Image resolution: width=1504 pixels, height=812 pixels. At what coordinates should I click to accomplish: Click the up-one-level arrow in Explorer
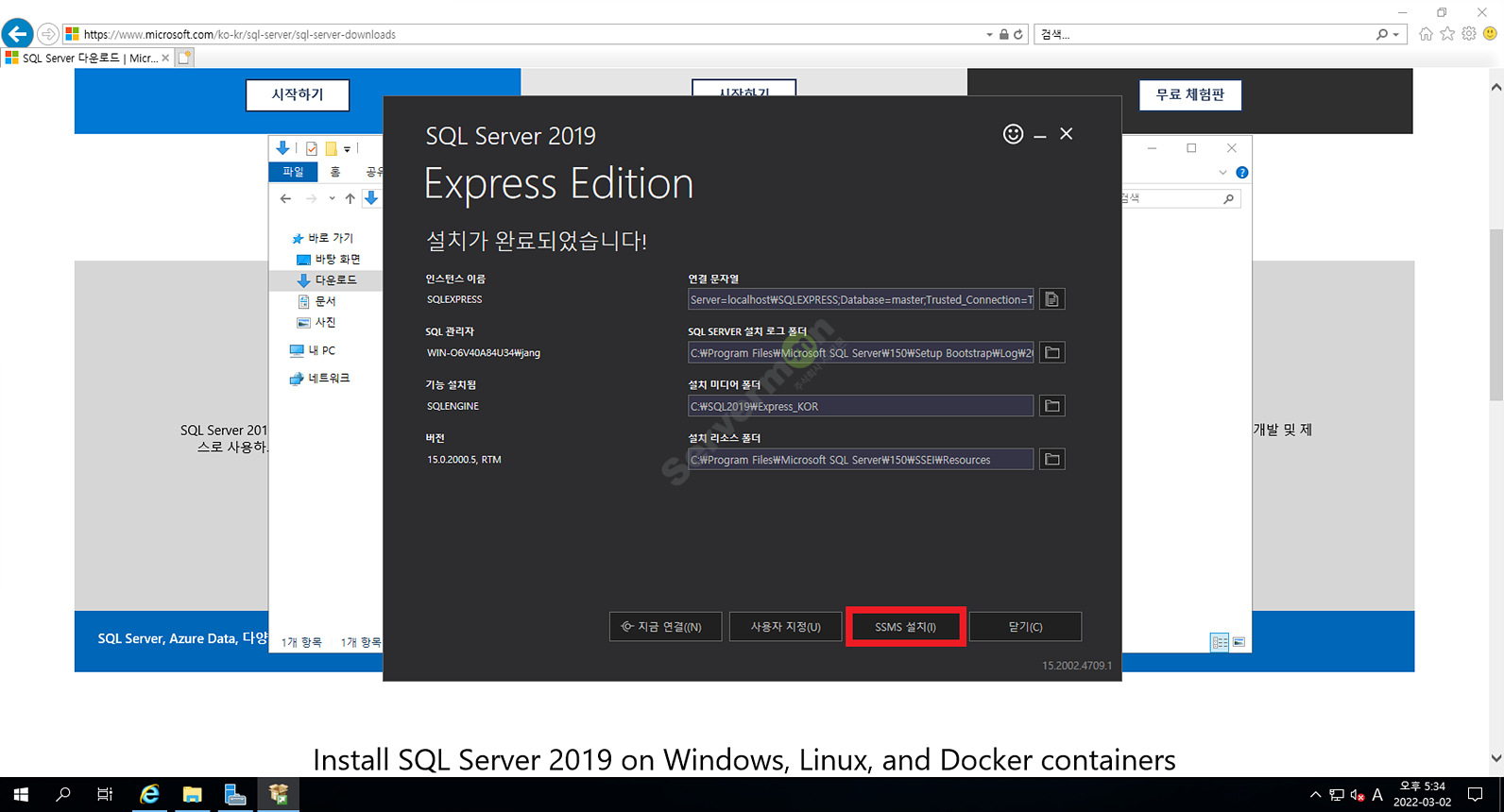click(x=350, y=198)
